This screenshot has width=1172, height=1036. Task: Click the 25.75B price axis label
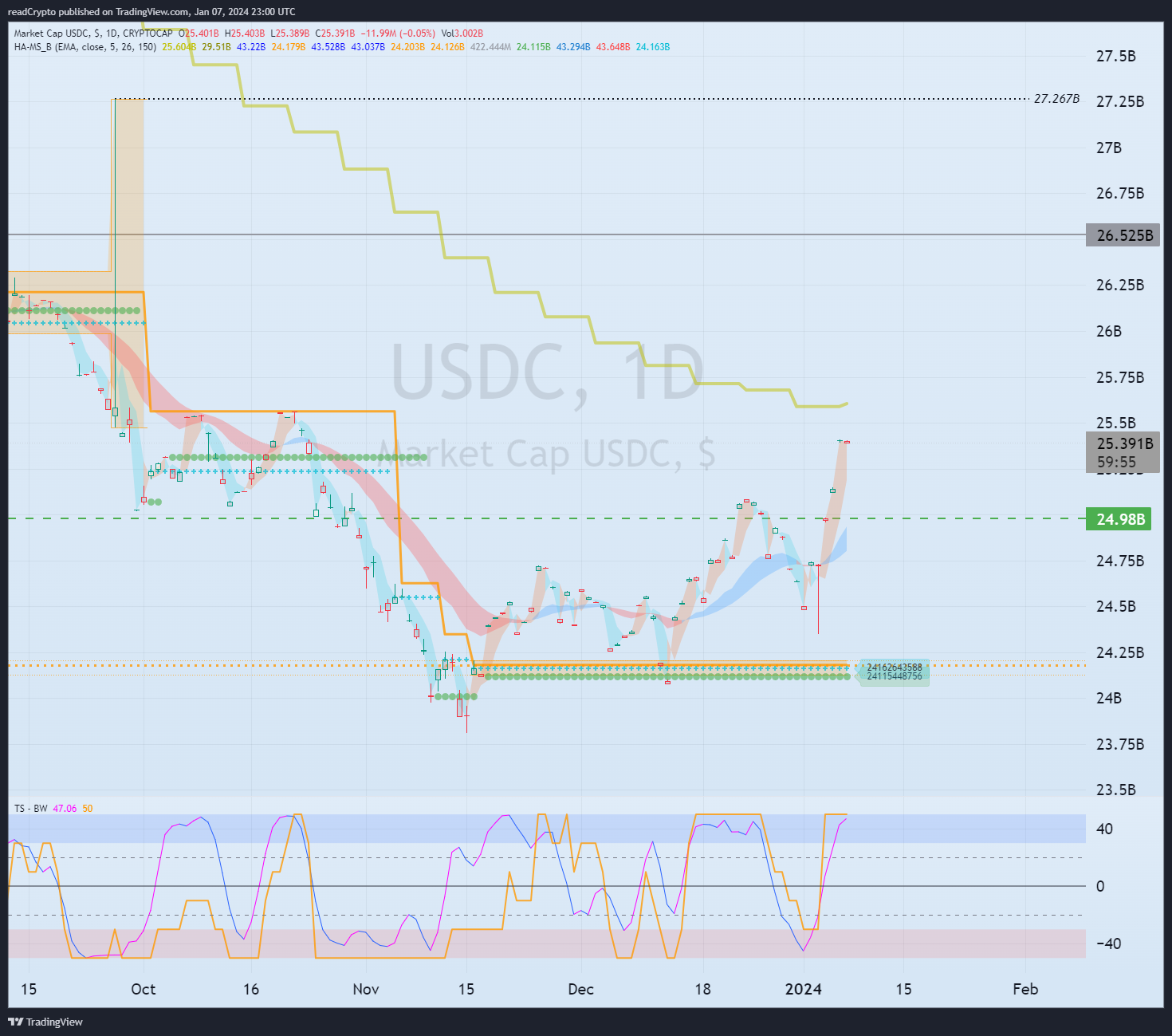click(x=1120, y=377)
